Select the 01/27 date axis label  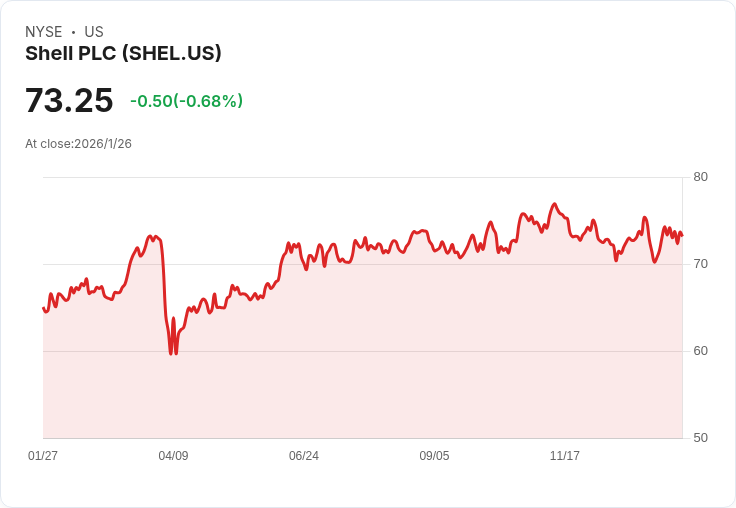[43, 455]
